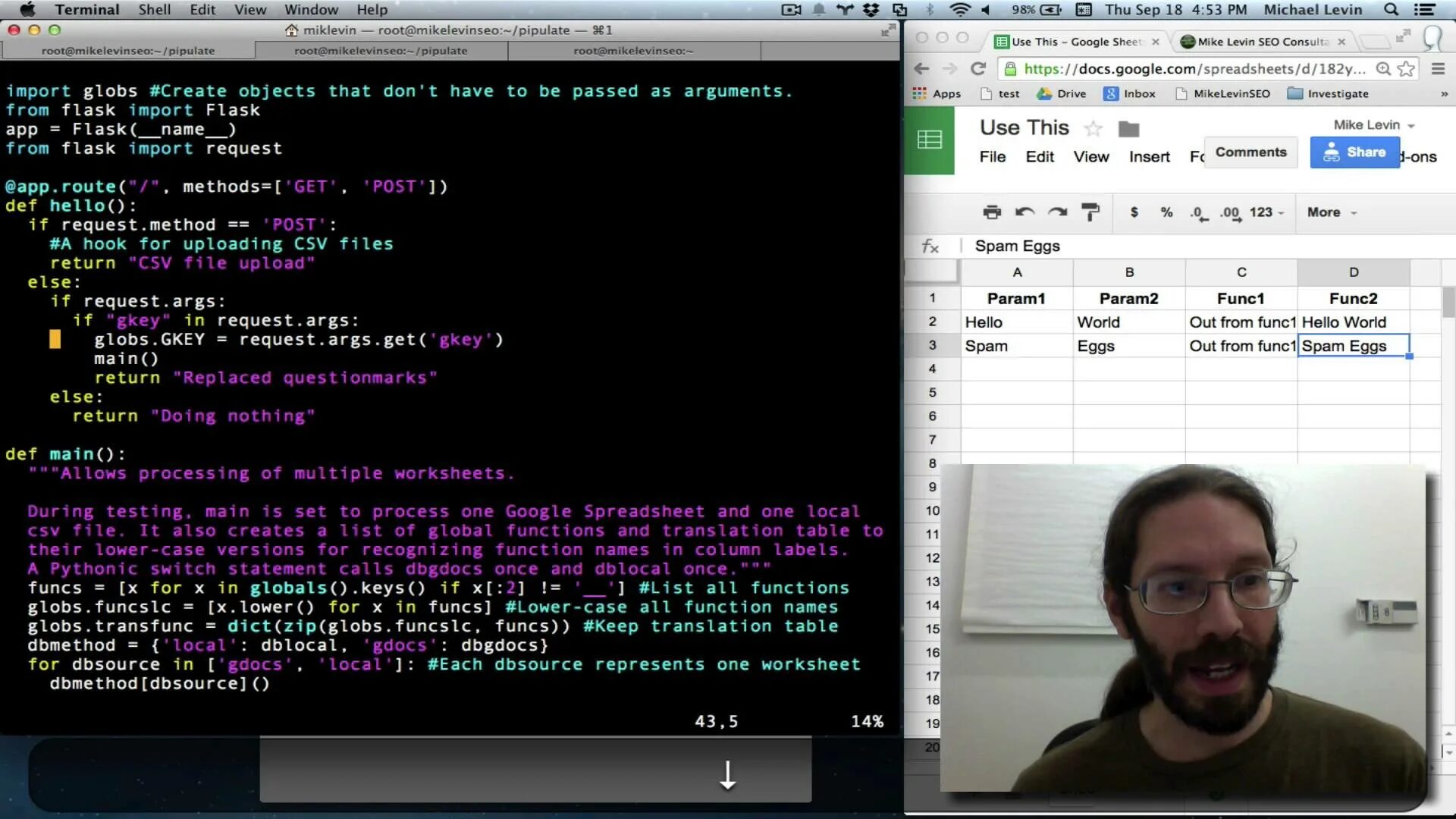Apply percent format icon
The image size is (1456, 819).
1166,212
